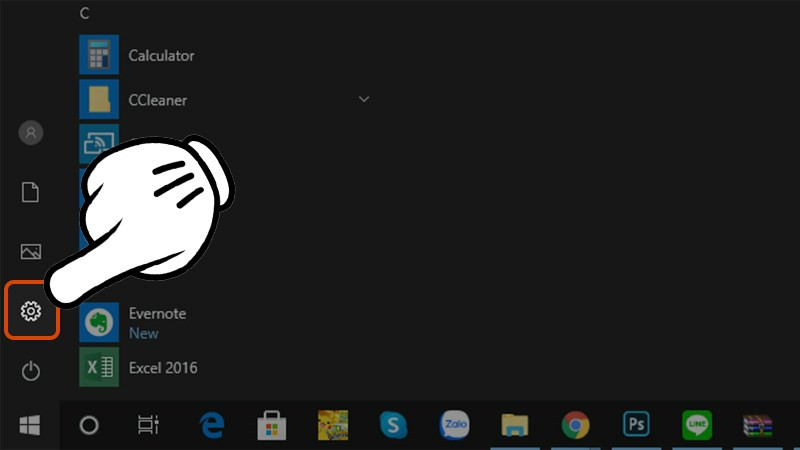
Task: Click the Power icon in Start sidebar
Action: [31, 371]
